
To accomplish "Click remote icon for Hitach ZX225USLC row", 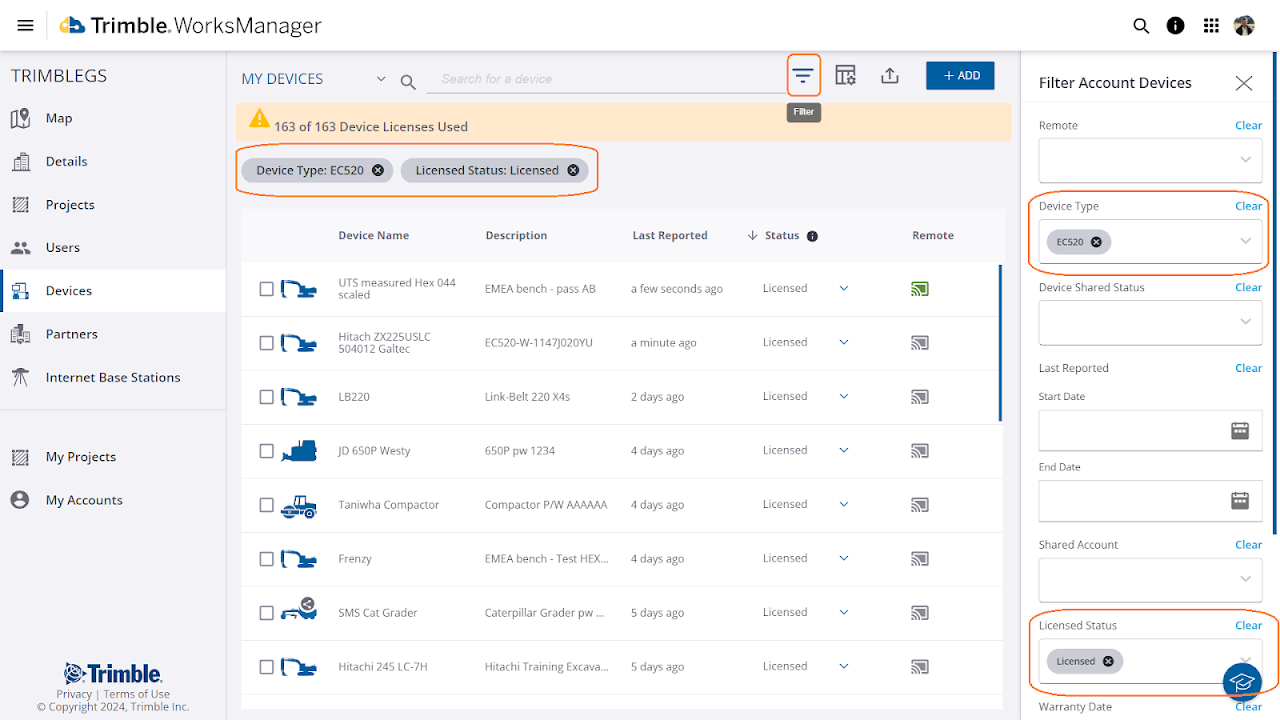I will click(920, 343).
